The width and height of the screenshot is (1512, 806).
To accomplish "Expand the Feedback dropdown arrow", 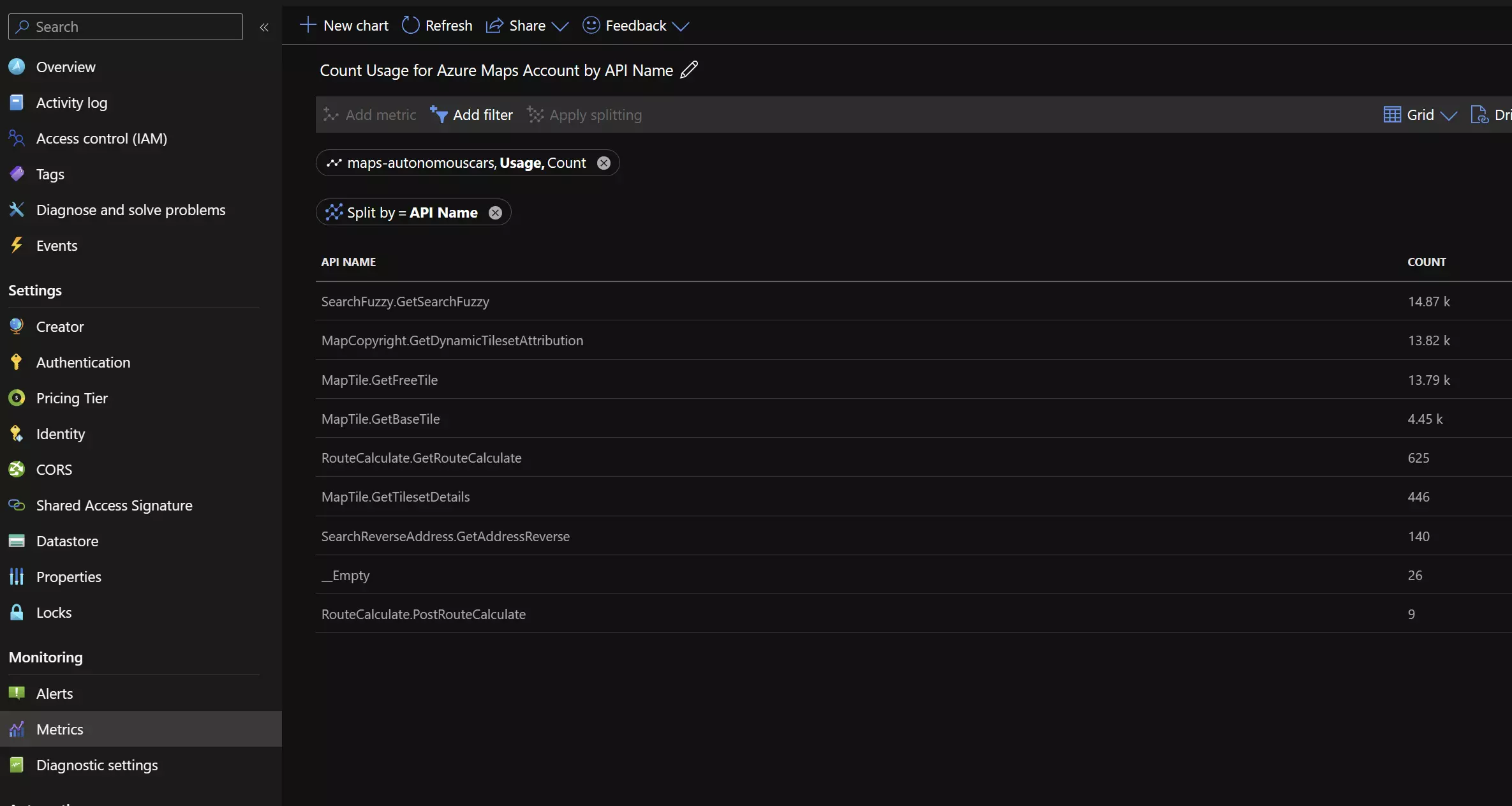I will pos(682,25).
